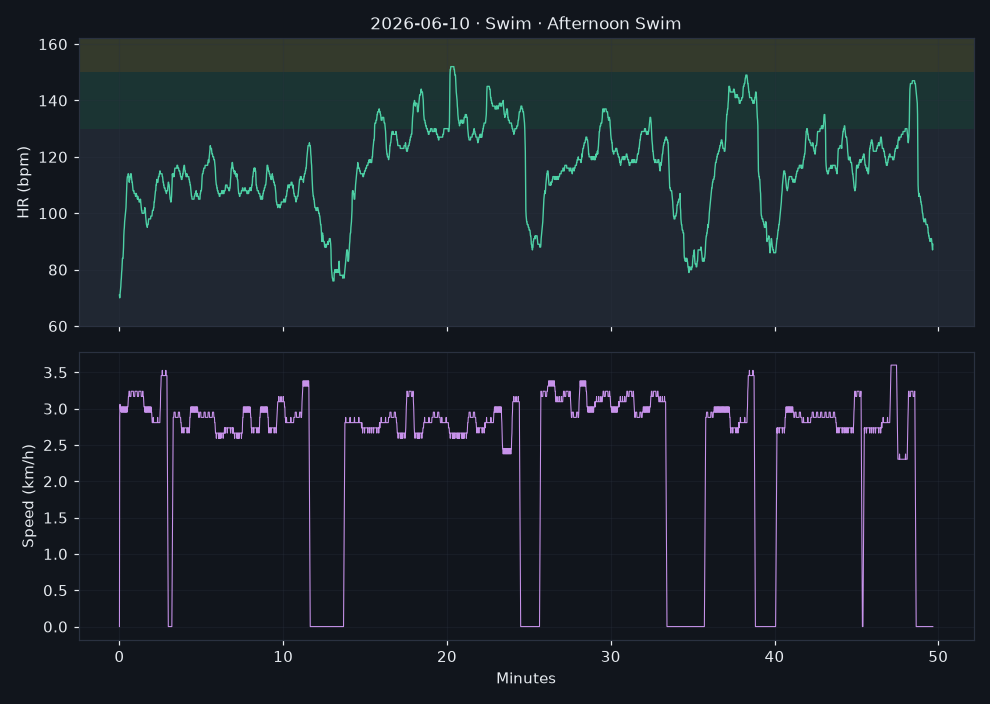990x704 pixels.
Task: Click the "HR (bpm)" axis label
Action: click(x=23, y=182)
